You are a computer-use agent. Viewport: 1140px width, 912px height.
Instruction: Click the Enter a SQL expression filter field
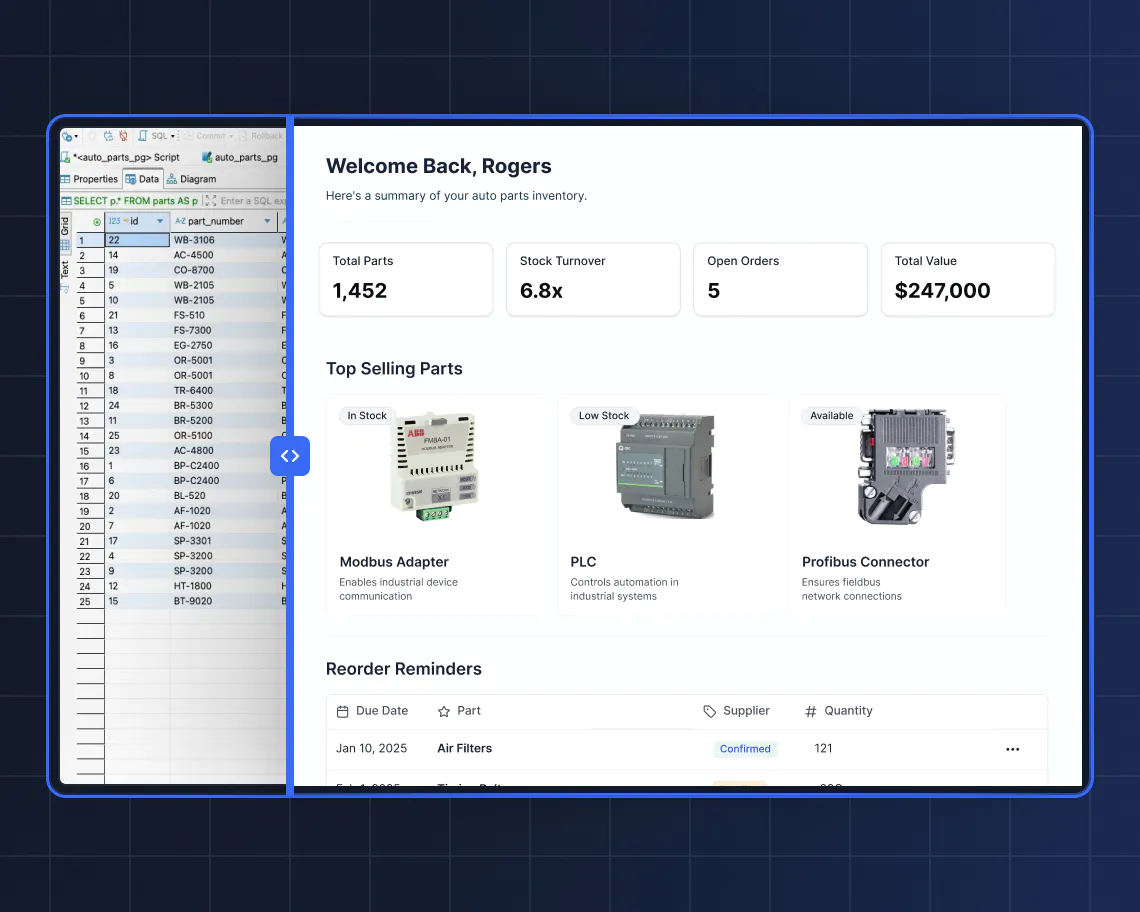point(253,201)
